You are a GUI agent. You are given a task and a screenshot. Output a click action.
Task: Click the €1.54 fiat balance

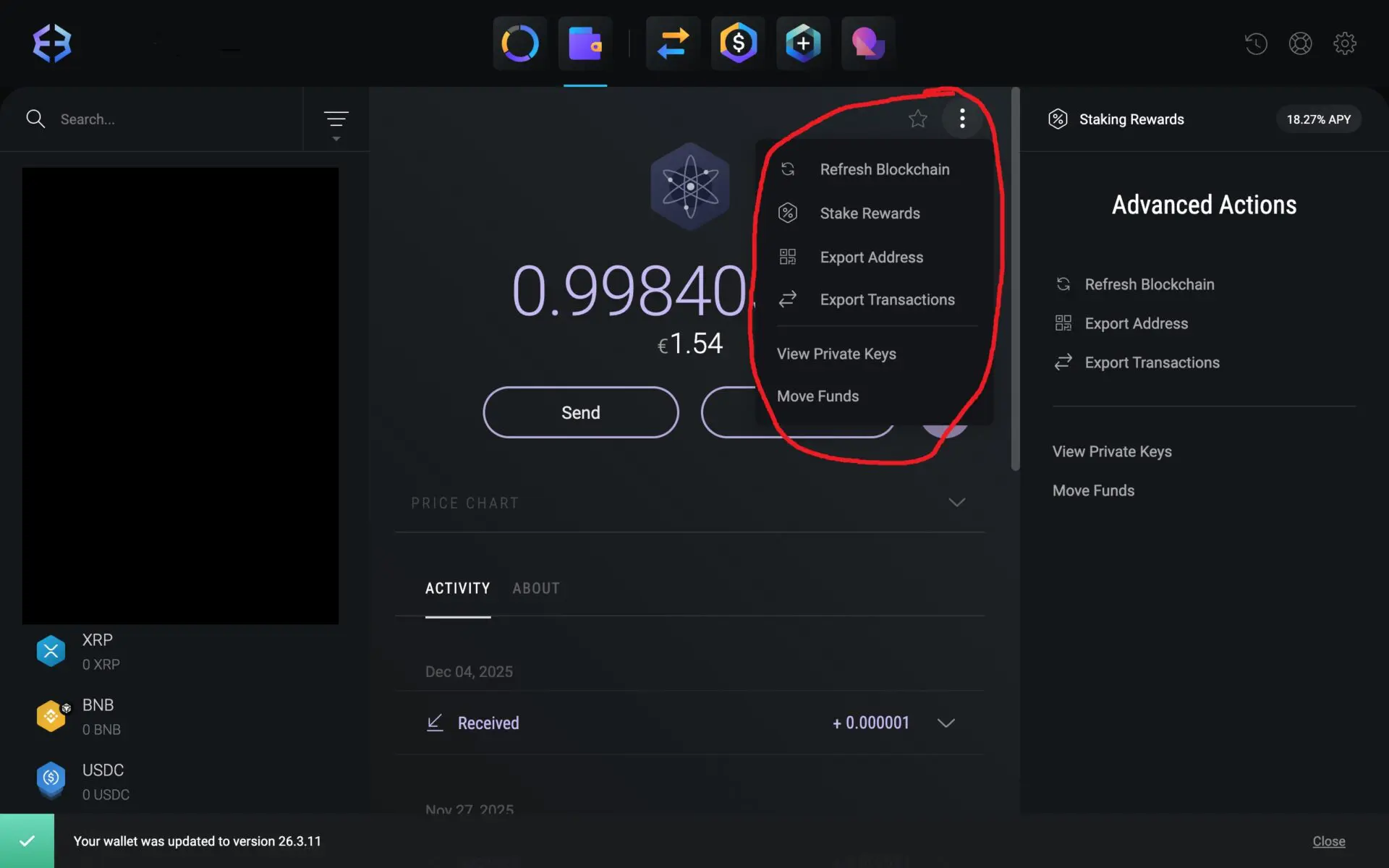coord(690,344)
